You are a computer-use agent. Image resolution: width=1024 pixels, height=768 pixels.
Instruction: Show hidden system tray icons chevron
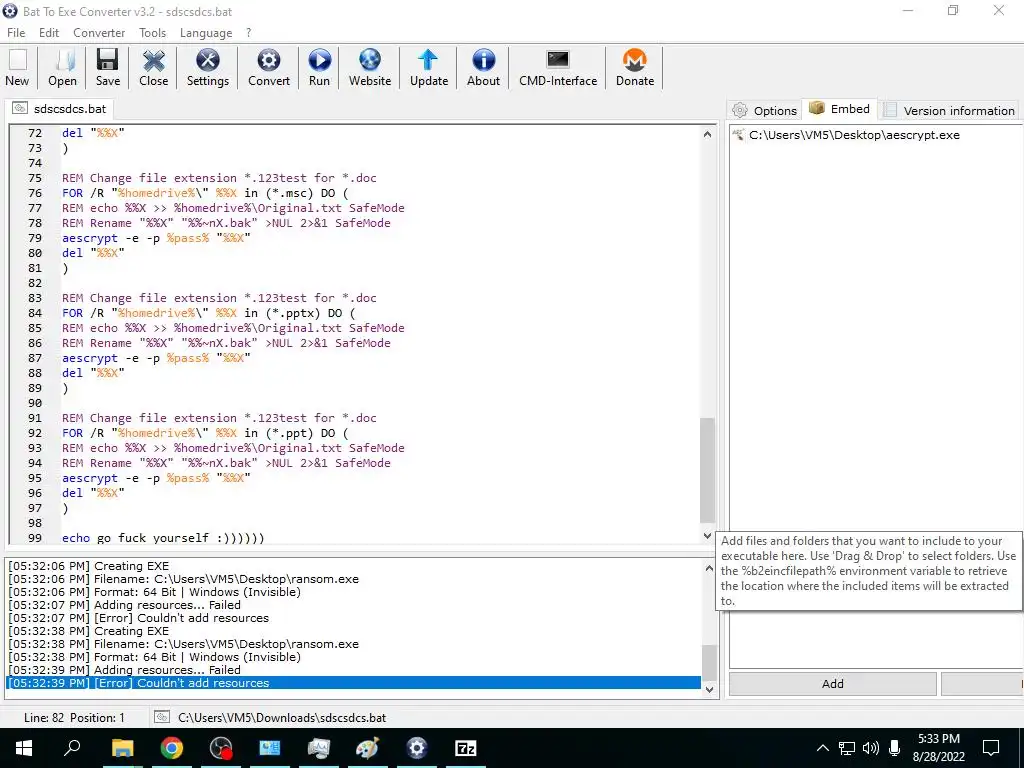823,748
